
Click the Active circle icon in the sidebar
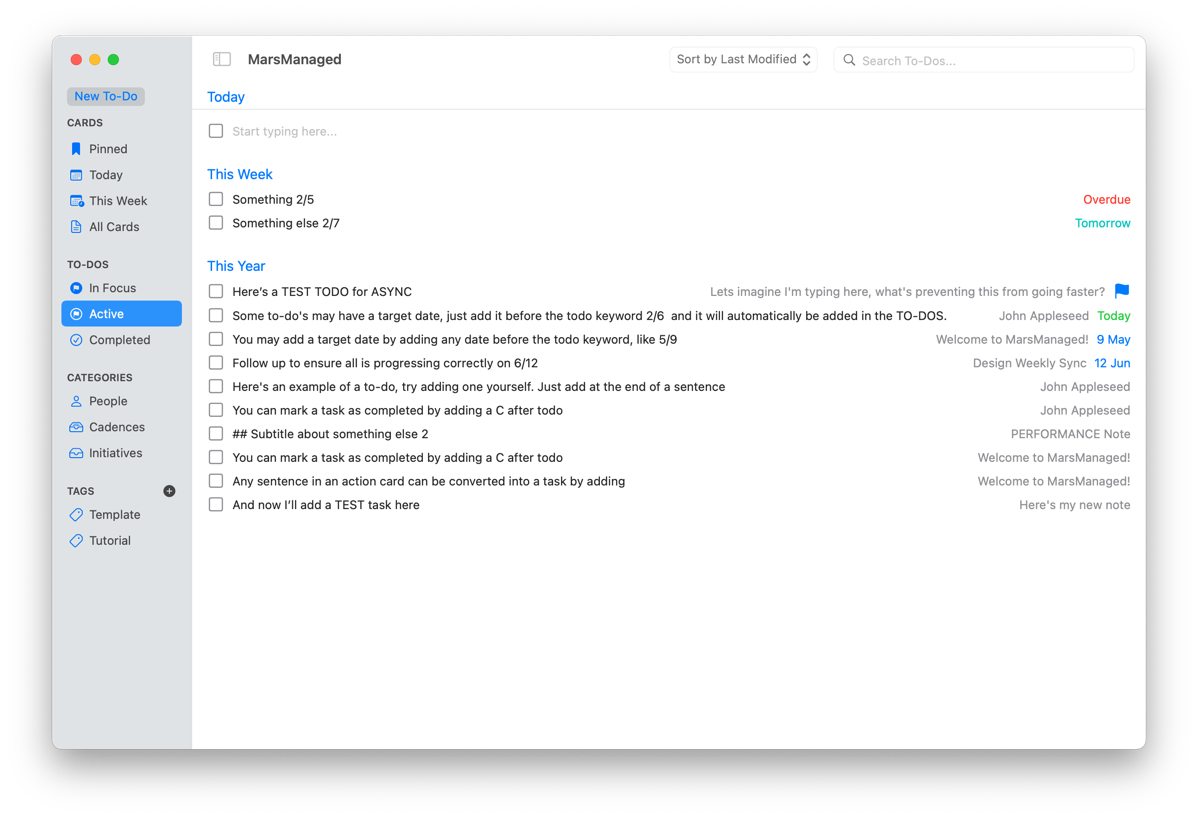[x=76, y=314]
